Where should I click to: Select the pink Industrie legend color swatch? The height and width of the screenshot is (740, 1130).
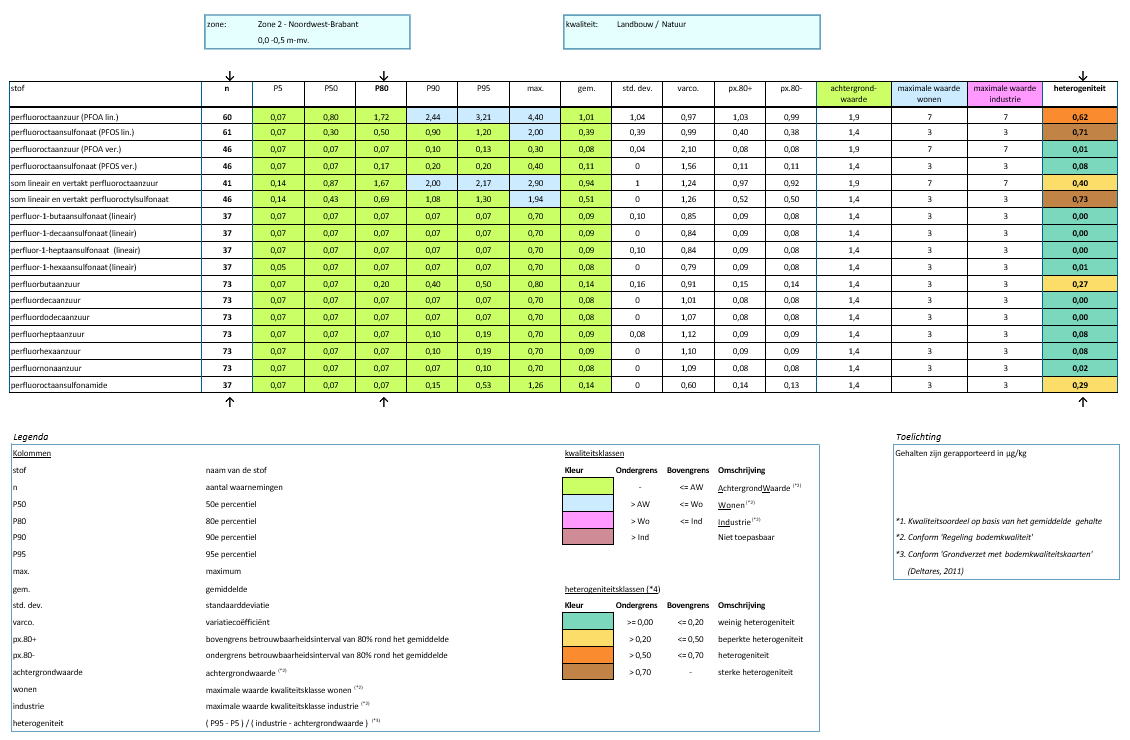point(588,520)
